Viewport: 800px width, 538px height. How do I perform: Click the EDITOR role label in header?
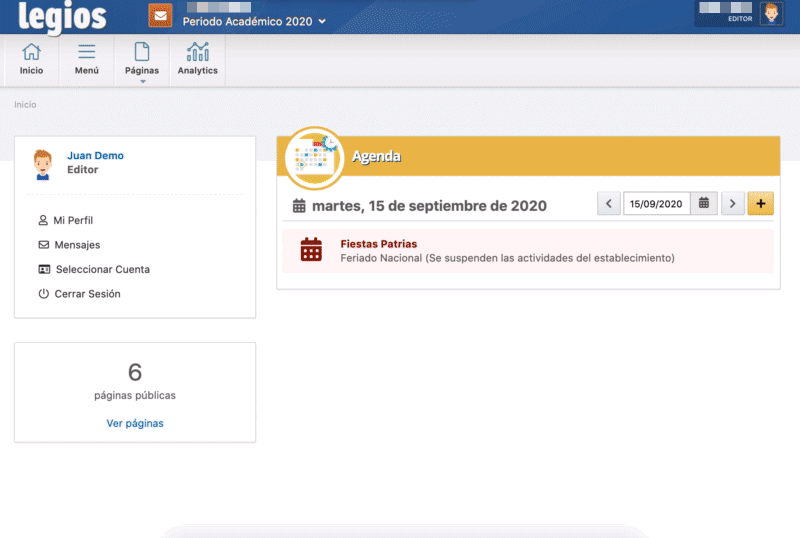tap(740, 19)
